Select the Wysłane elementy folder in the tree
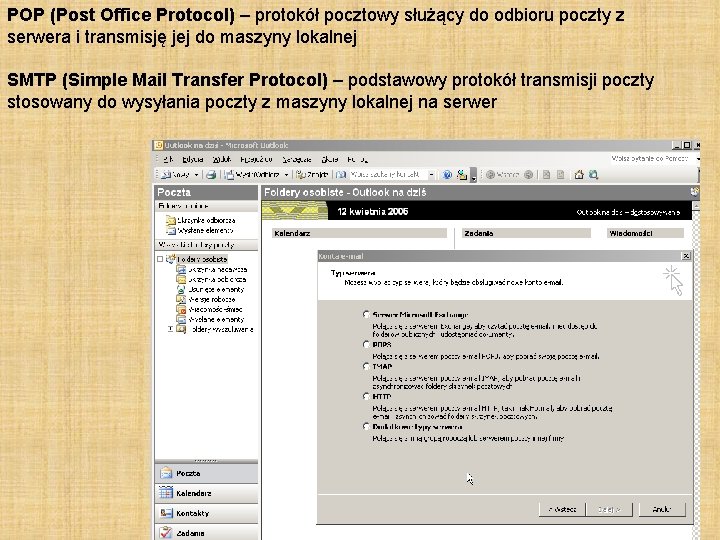The width and height of the screenshot is (720, 540). [x=210, y=320]
